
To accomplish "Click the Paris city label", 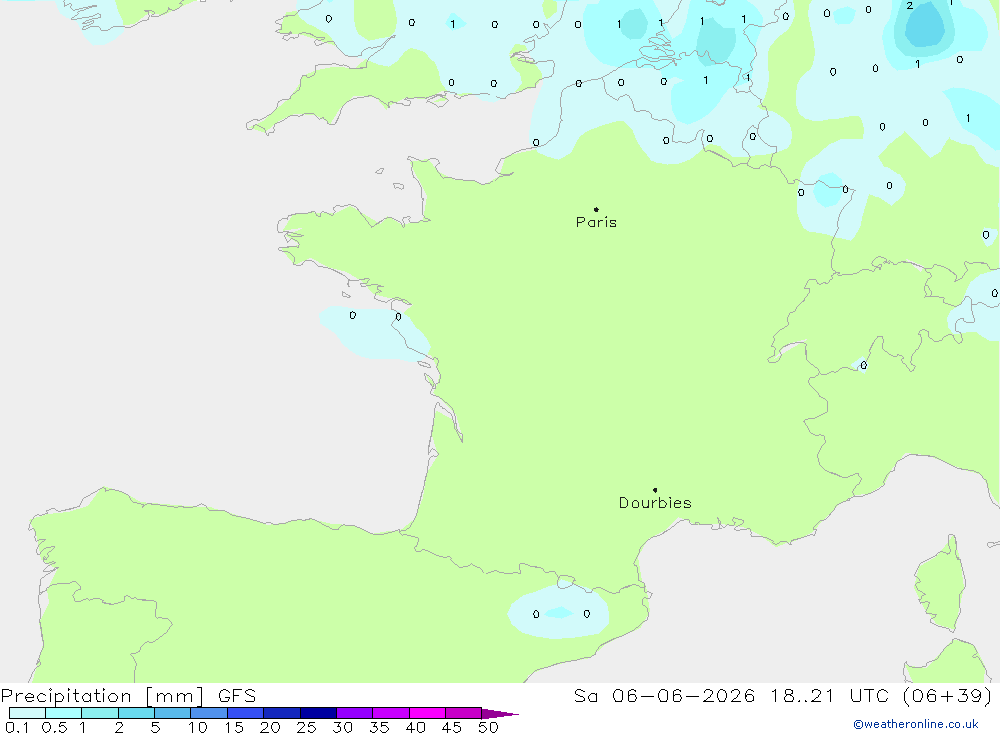I will (596, 222).
